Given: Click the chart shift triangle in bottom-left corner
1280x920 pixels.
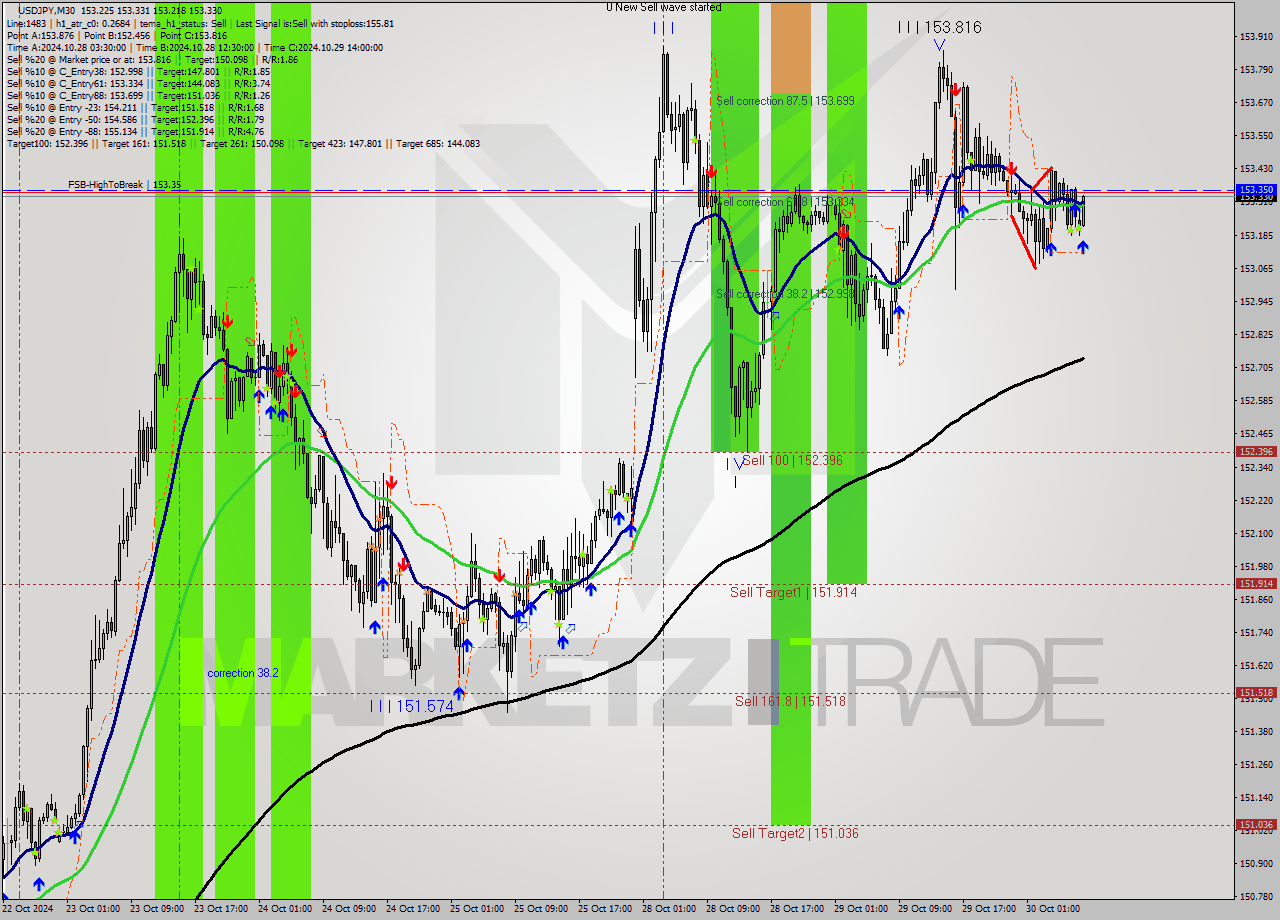Looking at the screenshot, I should tap(5, 897).
